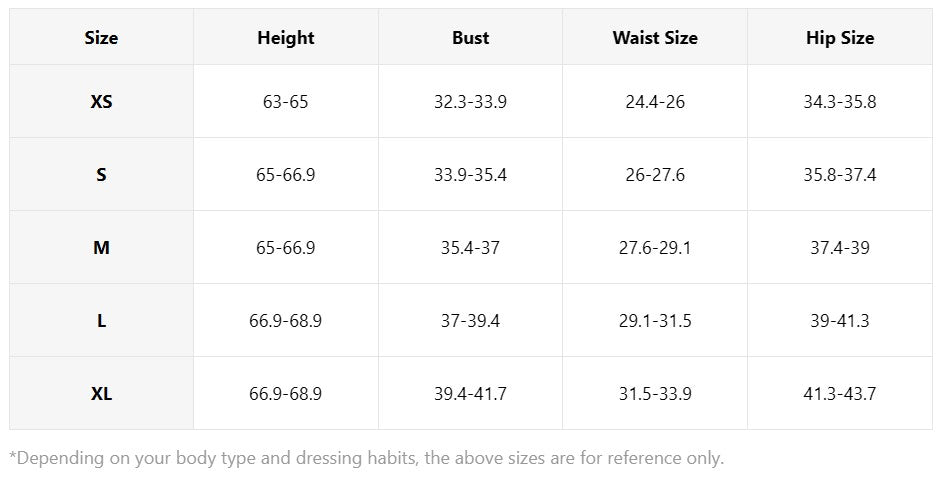The image size is (939, 479).
Task: Click the Waist Size column header
Action: [x=655, y=37]
